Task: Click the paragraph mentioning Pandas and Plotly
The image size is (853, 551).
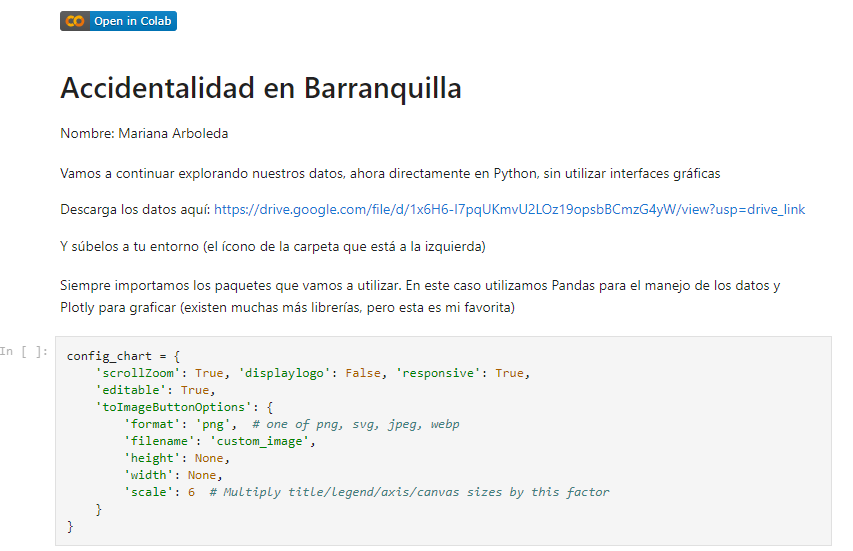Action: tap(419, 296)
